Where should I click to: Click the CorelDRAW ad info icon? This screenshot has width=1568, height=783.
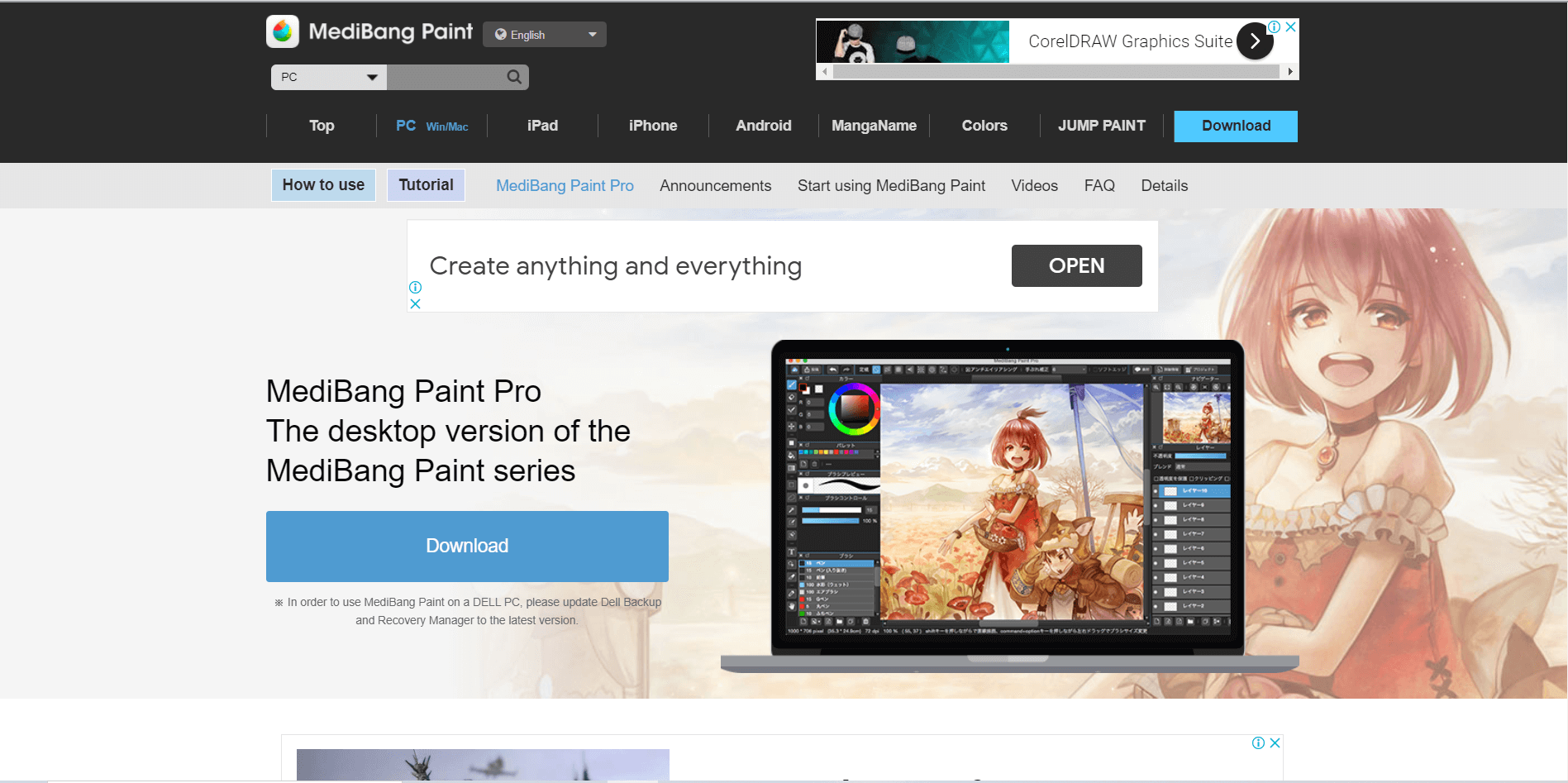point(1275,26)
